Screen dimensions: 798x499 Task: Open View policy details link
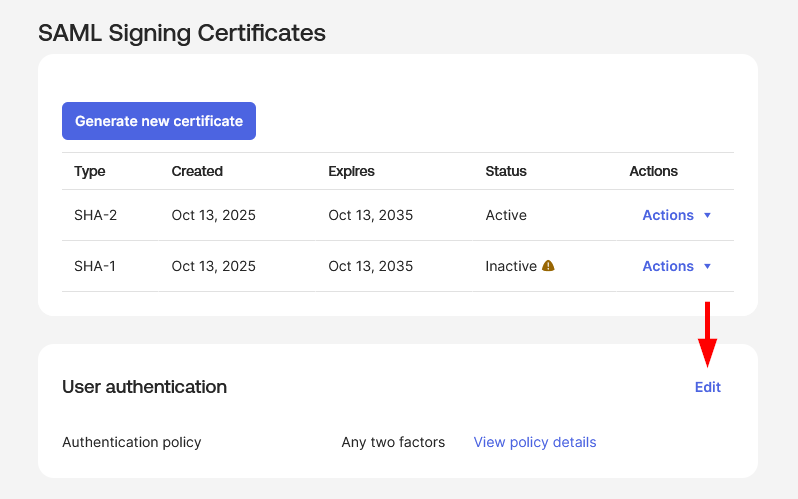(534, 442)
